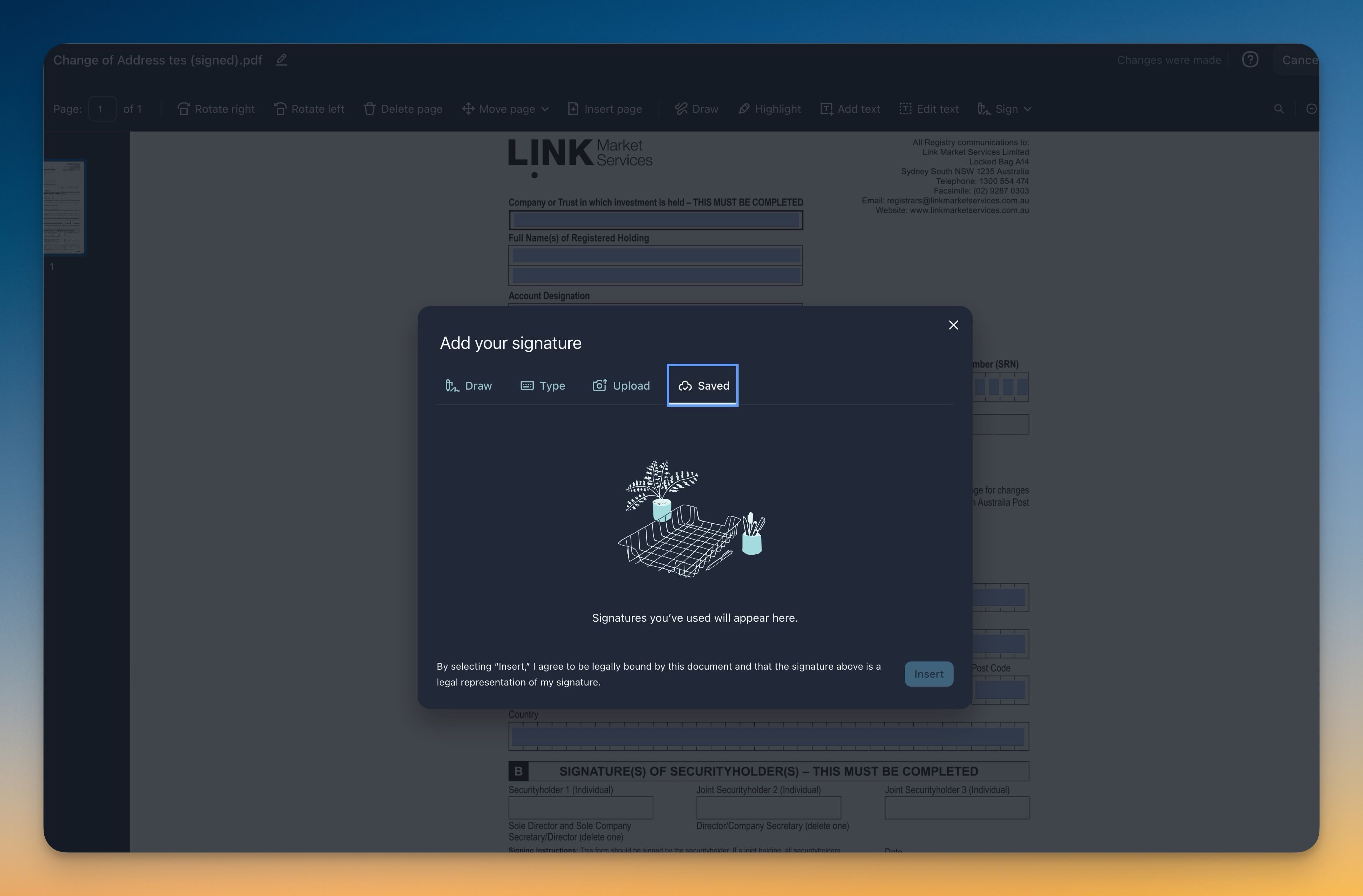Close the Add your signature dialog
The image size is (1363, 896).
(953, 325)
